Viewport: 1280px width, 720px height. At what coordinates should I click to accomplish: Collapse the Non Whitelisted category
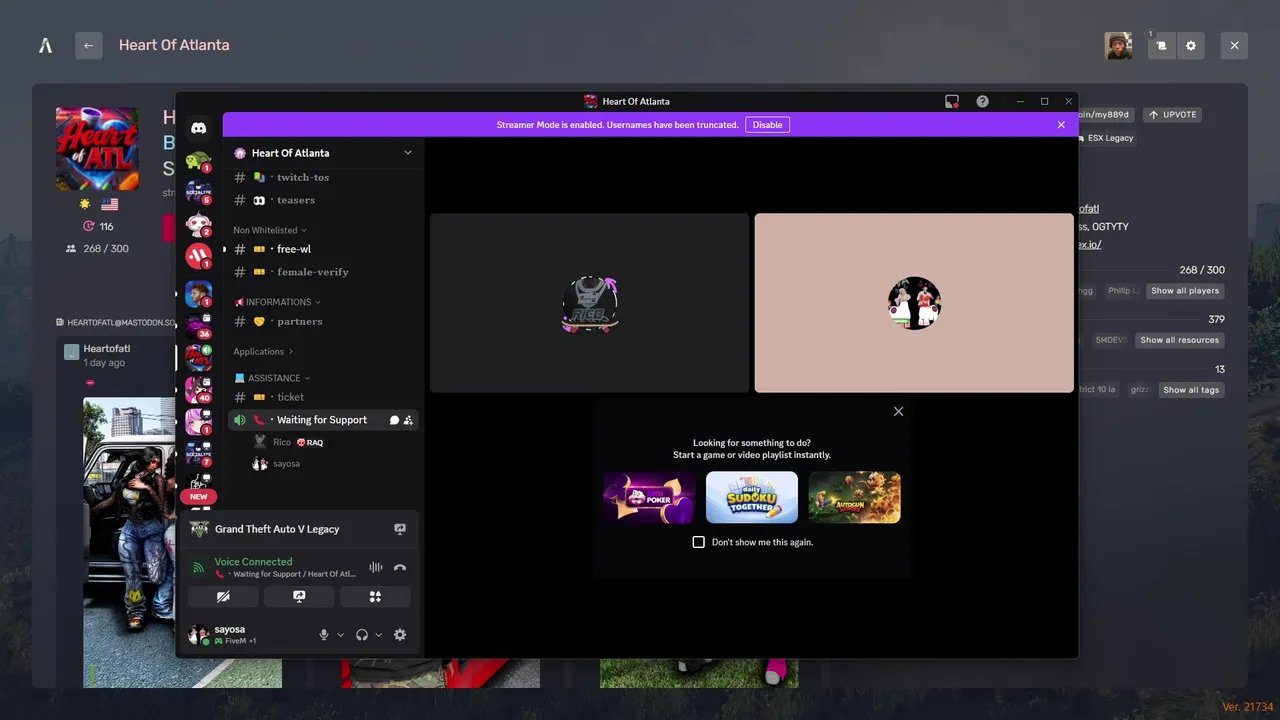(x=270, y=230)
